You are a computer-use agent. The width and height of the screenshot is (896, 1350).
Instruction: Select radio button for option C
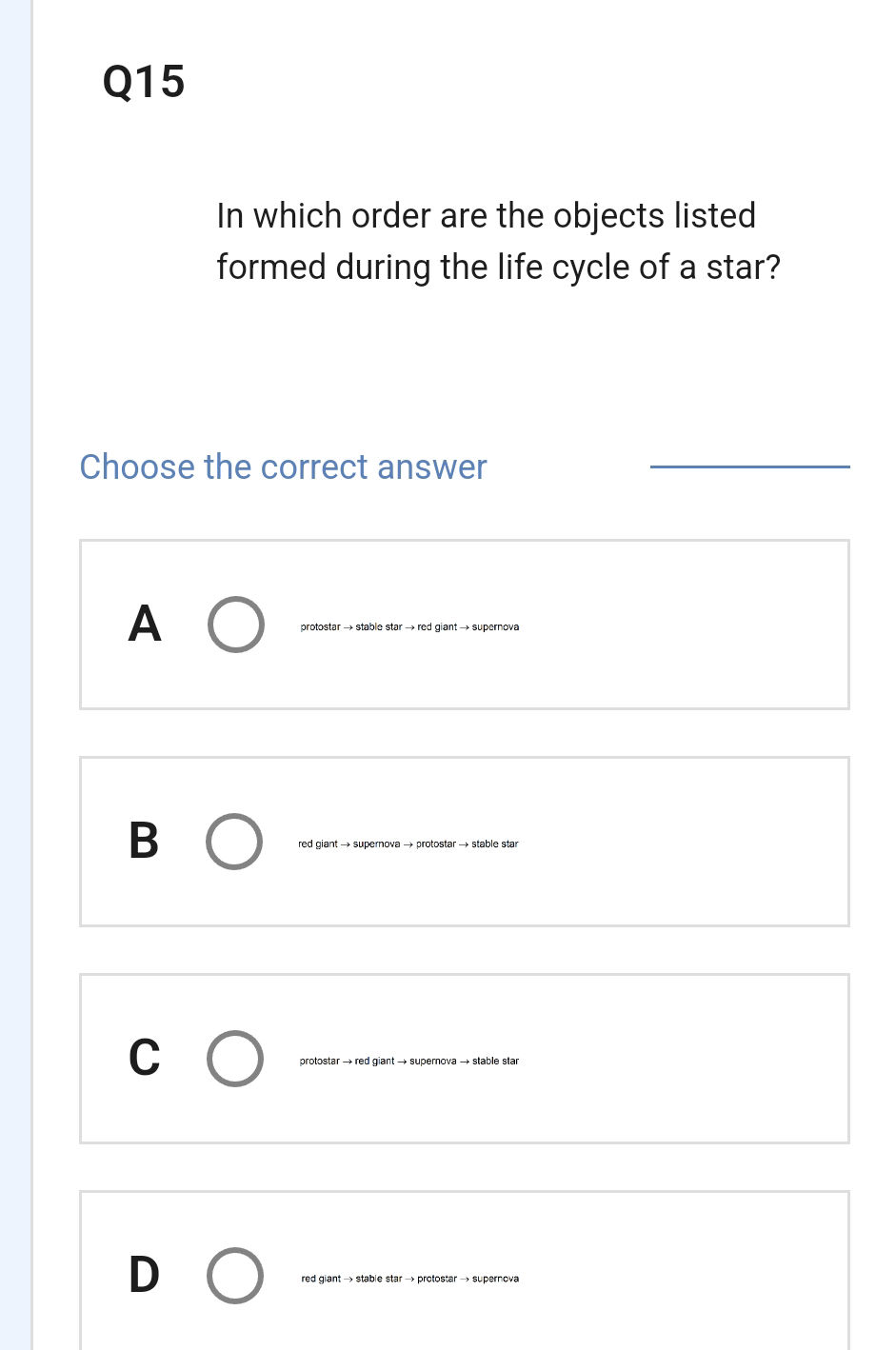235,1060
